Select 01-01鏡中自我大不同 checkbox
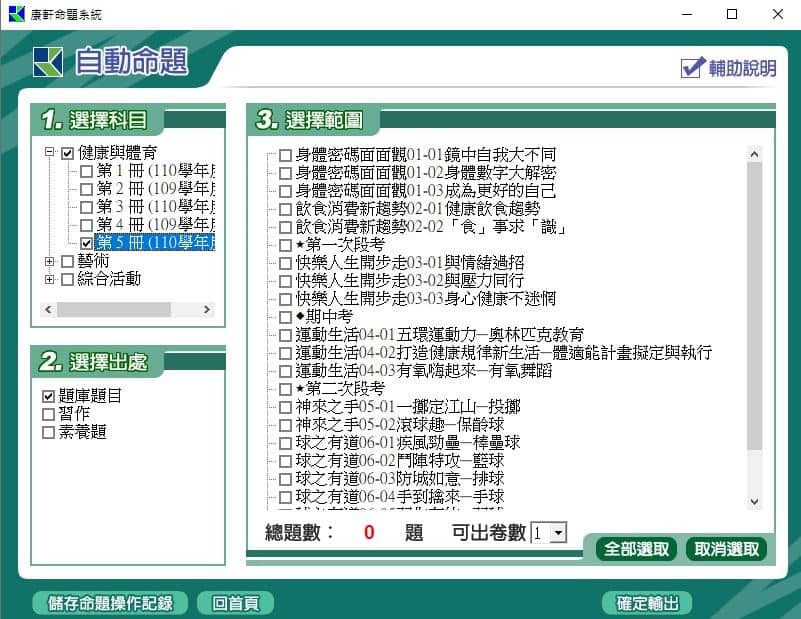The width and height of the screenshot is (801, 619). 286,155
